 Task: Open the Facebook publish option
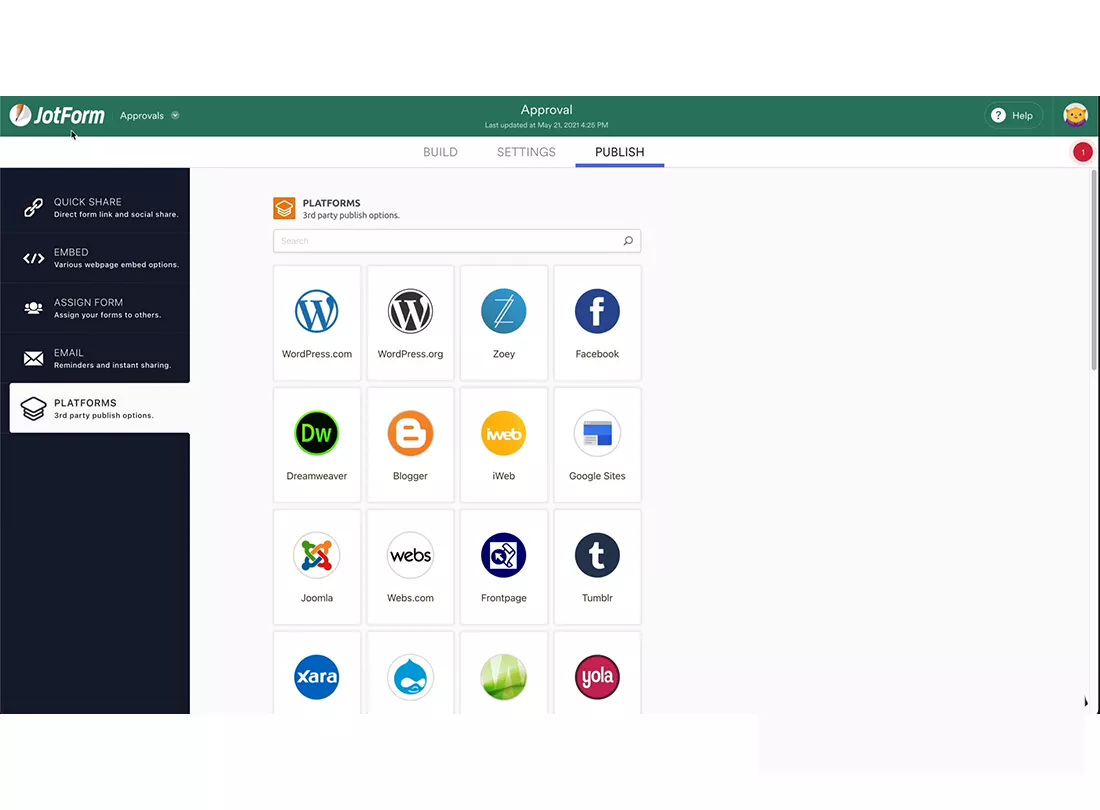pos(597,323)
